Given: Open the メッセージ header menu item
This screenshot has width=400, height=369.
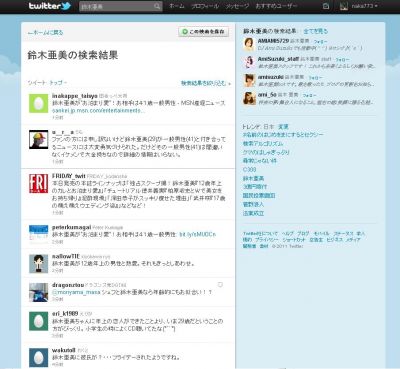Looking at the screenshot, I should pyautogui.click(x=237, y=6).
